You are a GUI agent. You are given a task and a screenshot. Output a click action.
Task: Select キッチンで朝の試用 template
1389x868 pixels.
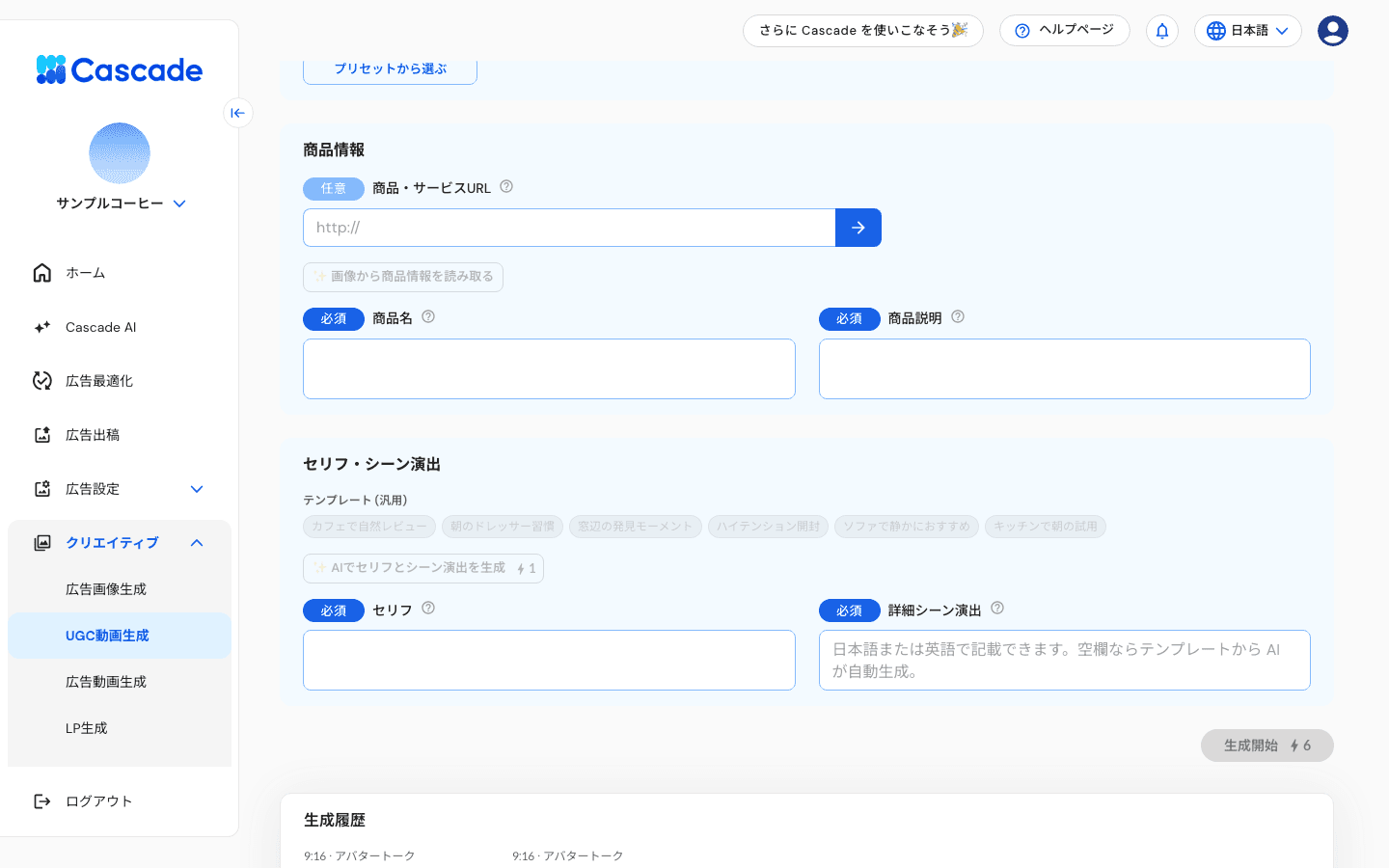tap(1046, 527)
